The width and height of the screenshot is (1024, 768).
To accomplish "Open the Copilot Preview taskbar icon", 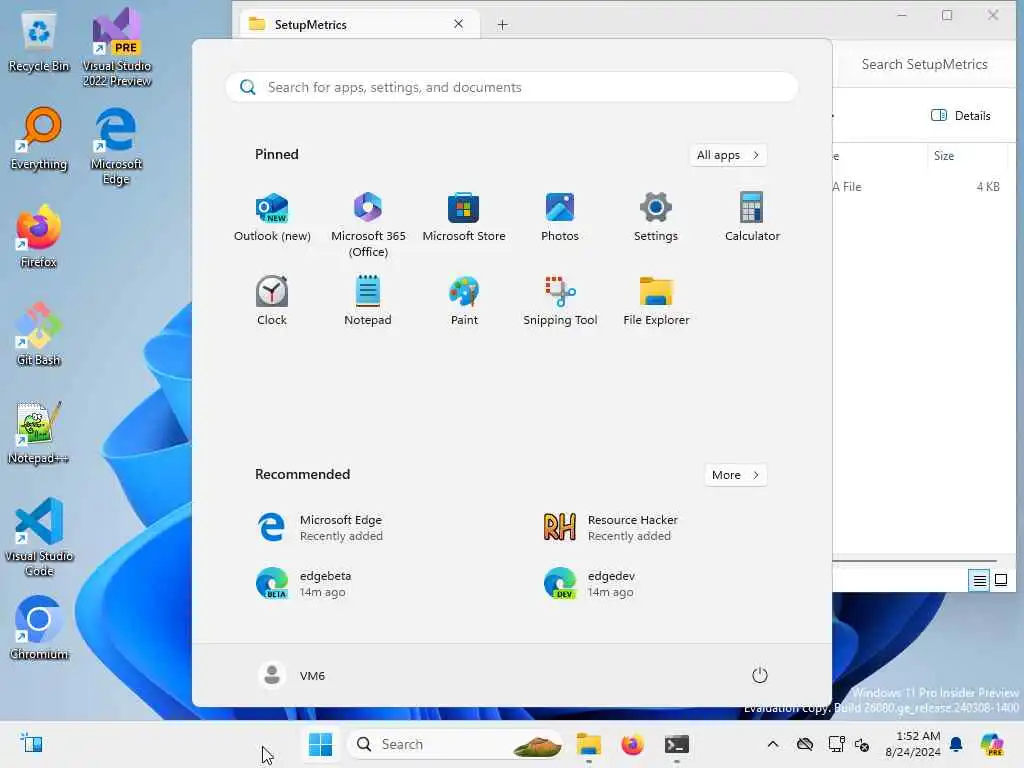I will (x=992, y=744).
